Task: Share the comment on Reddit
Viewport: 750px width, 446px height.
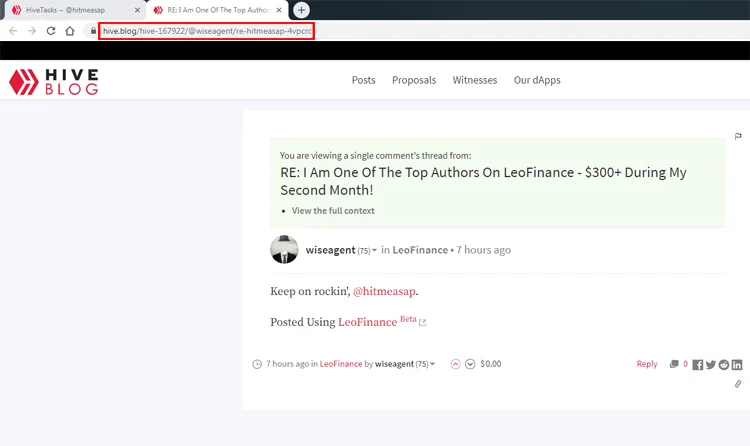Action: 724,365
